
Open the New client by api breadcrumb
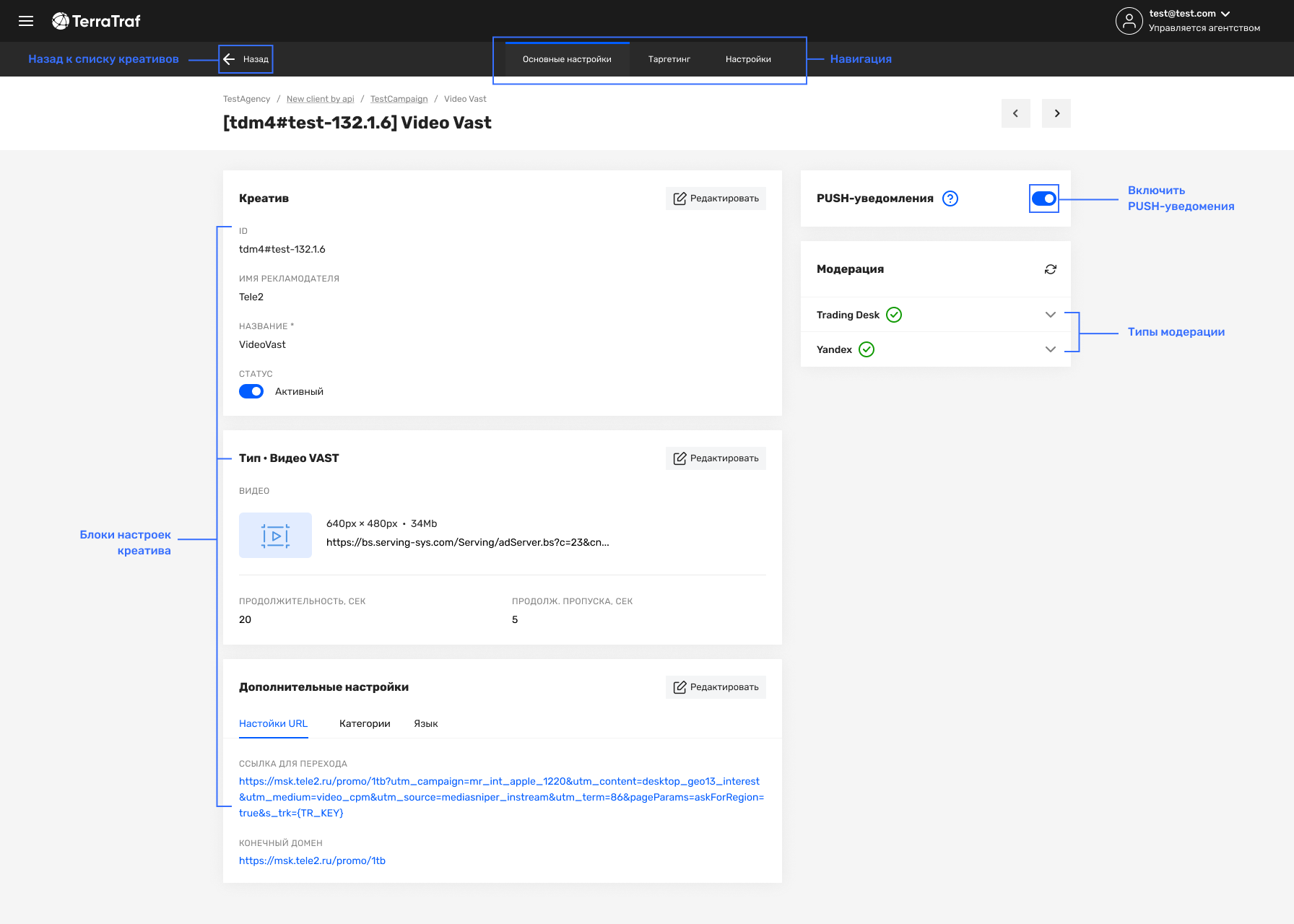coord(320,99)
